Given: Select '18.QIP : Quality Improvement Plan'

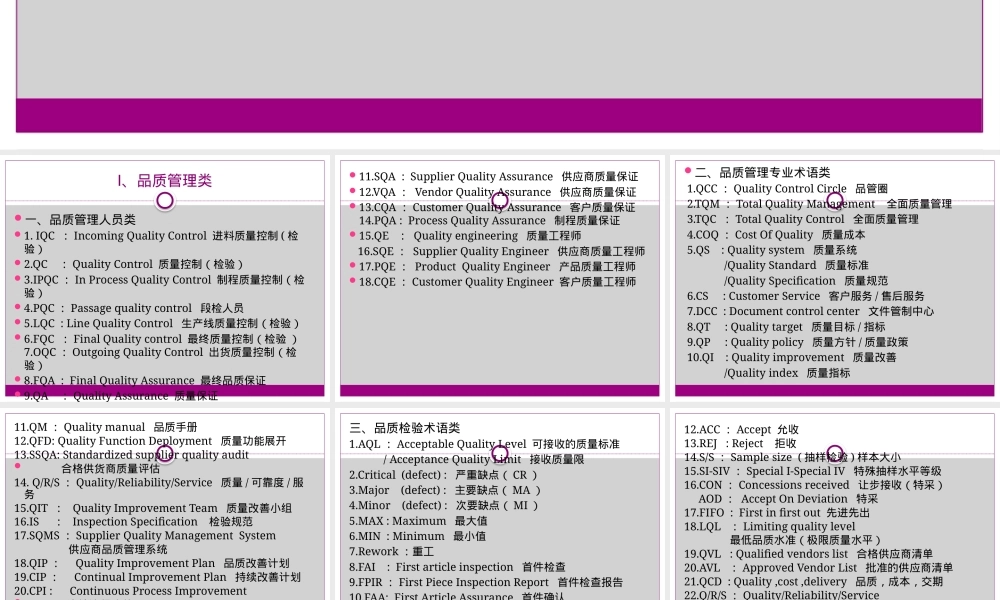Looking at the screenshot, I should click(115, 564).
